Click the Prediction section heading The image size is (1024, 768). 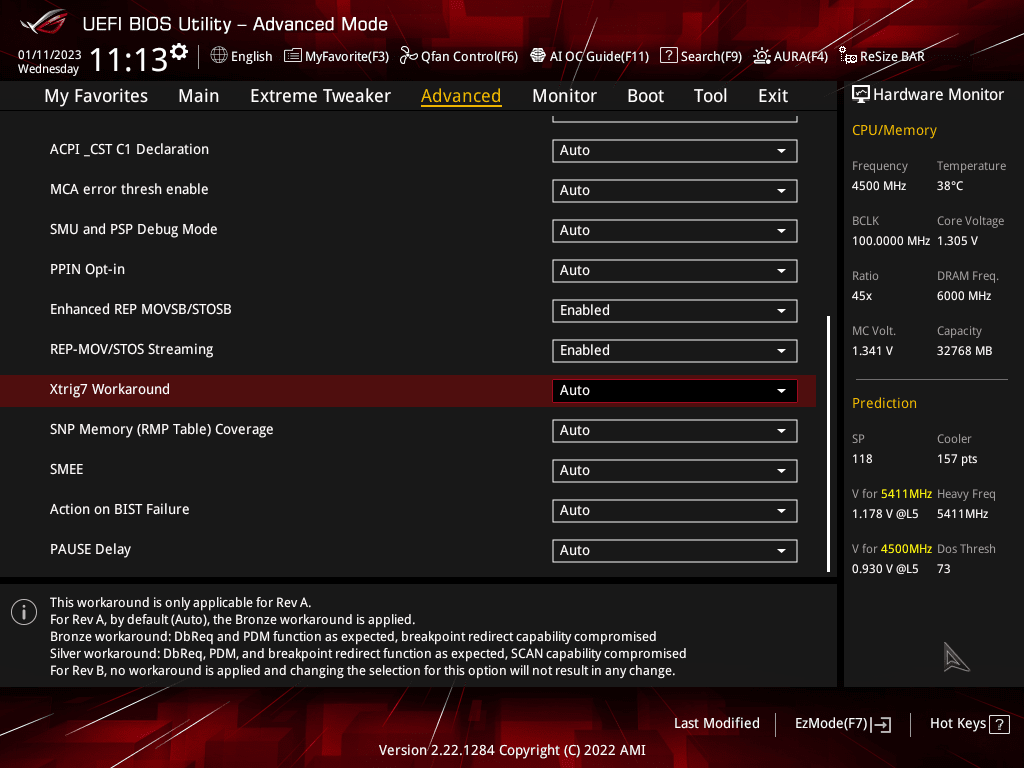tap(884, 403)
